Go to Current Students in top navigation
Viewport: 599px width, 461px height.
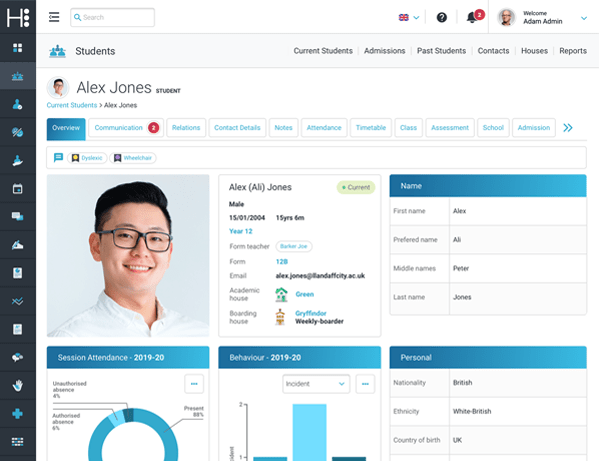(x=323, y=51)
